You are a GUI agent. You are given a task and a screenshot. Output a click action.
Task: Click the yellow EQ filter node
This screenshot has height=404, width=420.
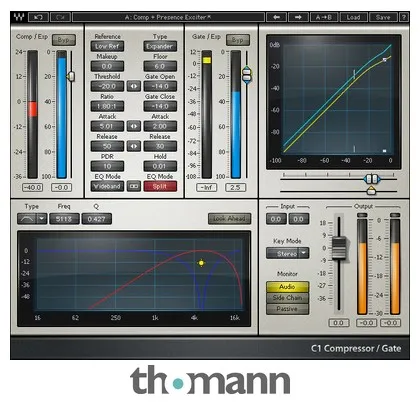click(201, 263)
